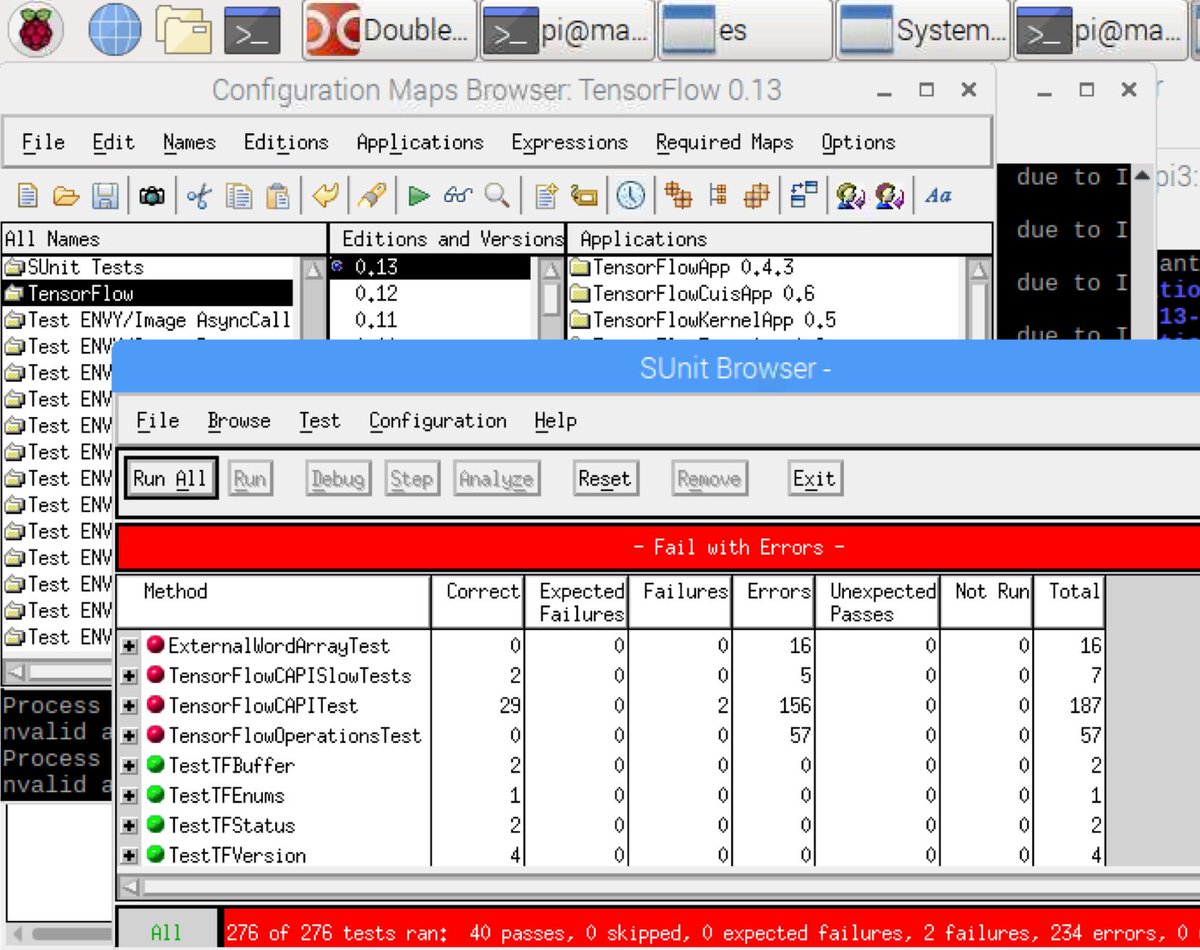
Task: Click the 156 errors cell
Action: click(774, 706)
